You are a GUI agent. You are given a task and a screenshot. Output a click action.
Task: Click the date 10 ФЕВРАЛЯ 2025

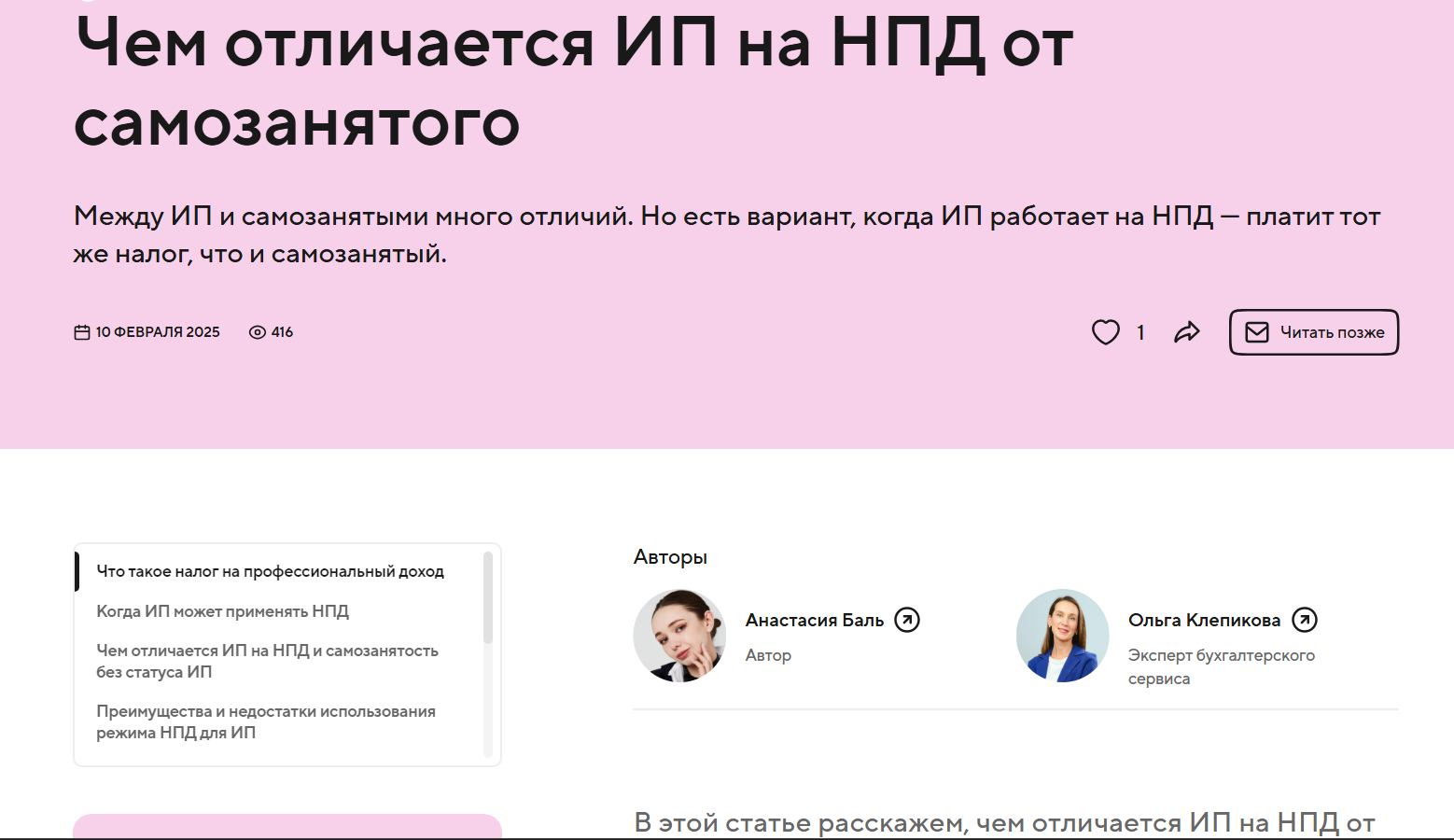pyautogui.click(x=158, y=332)
